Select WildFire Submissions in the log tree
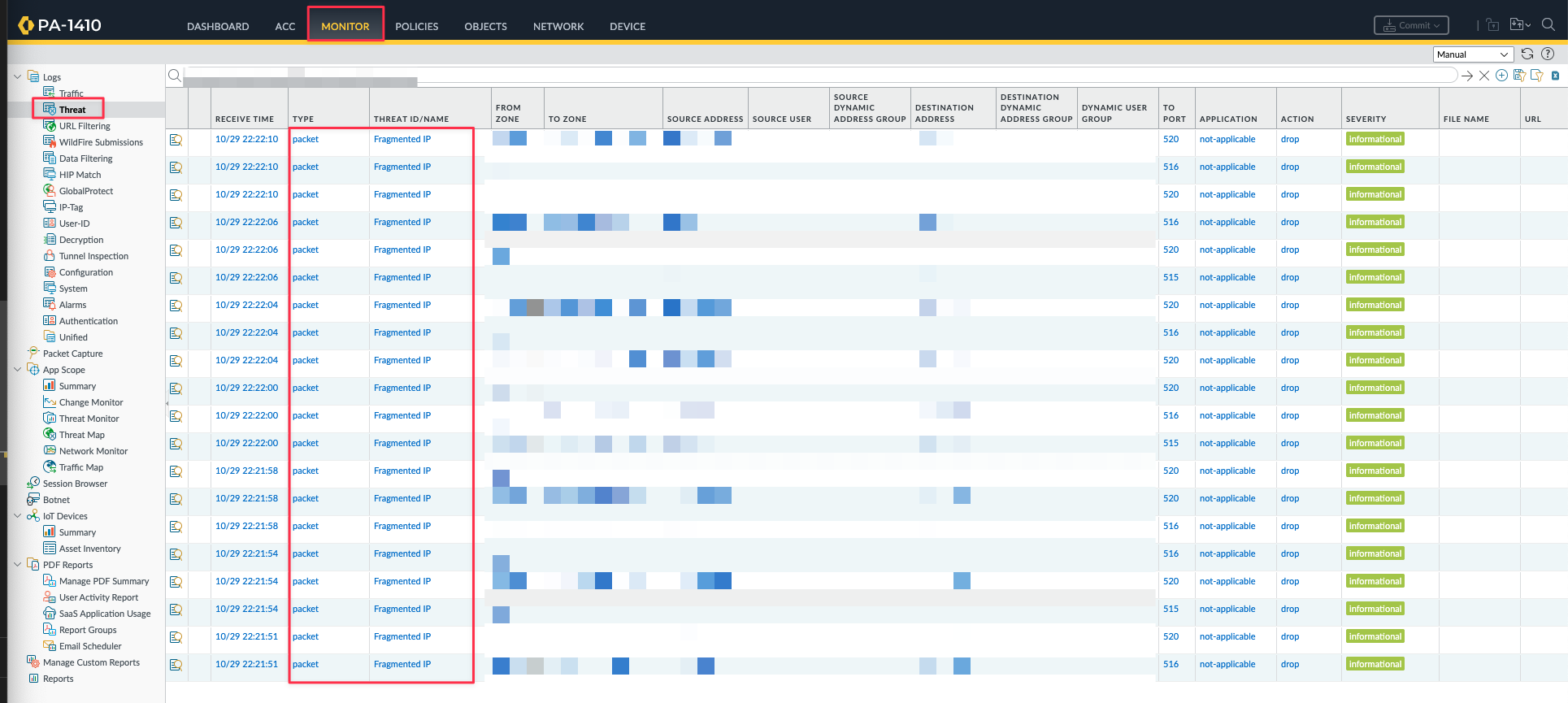Screen dimensions: 1568x703 [101, 142]
